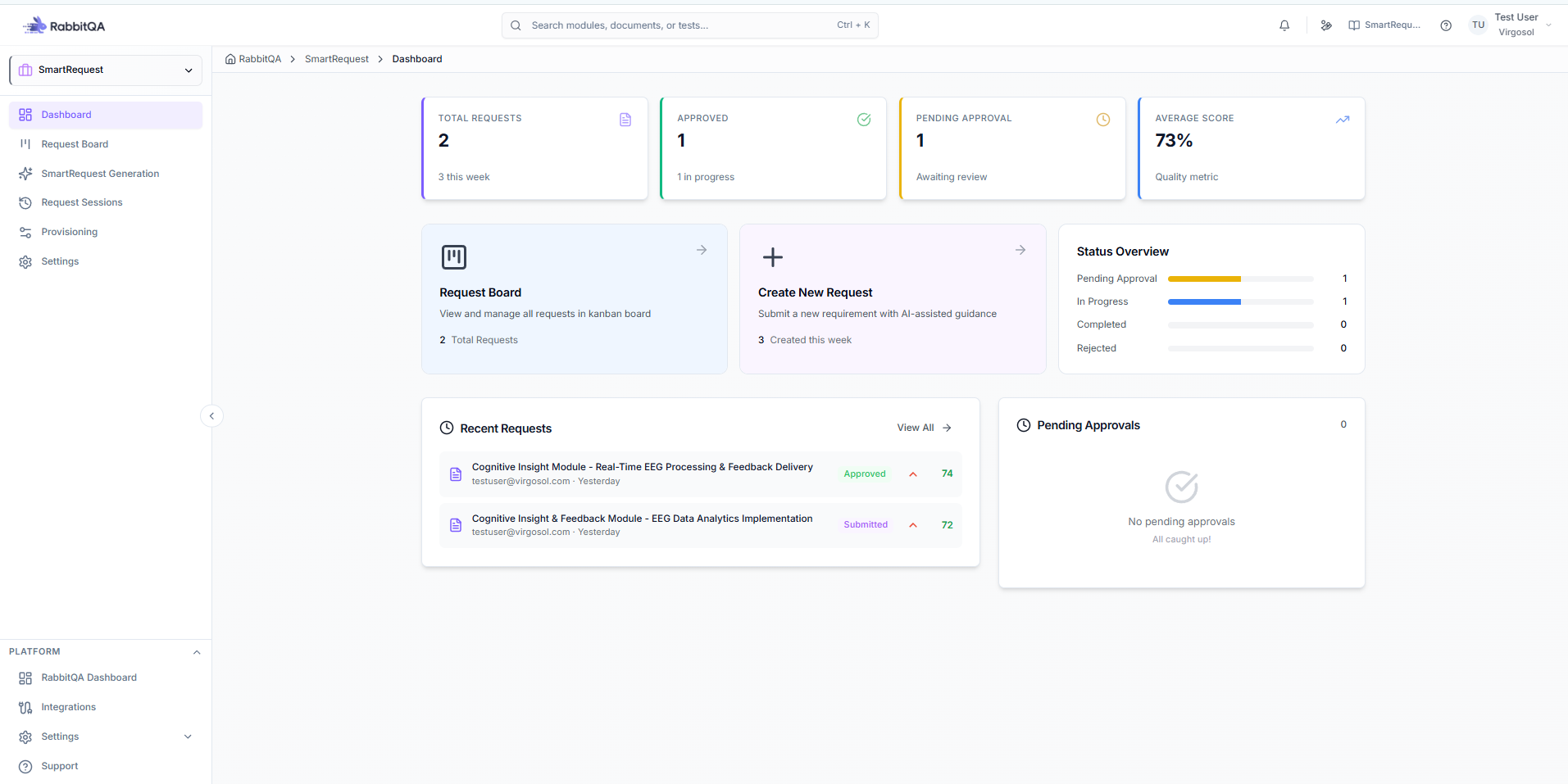
Task: Select Dashboard in the sidebar
Action: pyautogui.click(x=106, y=115)
